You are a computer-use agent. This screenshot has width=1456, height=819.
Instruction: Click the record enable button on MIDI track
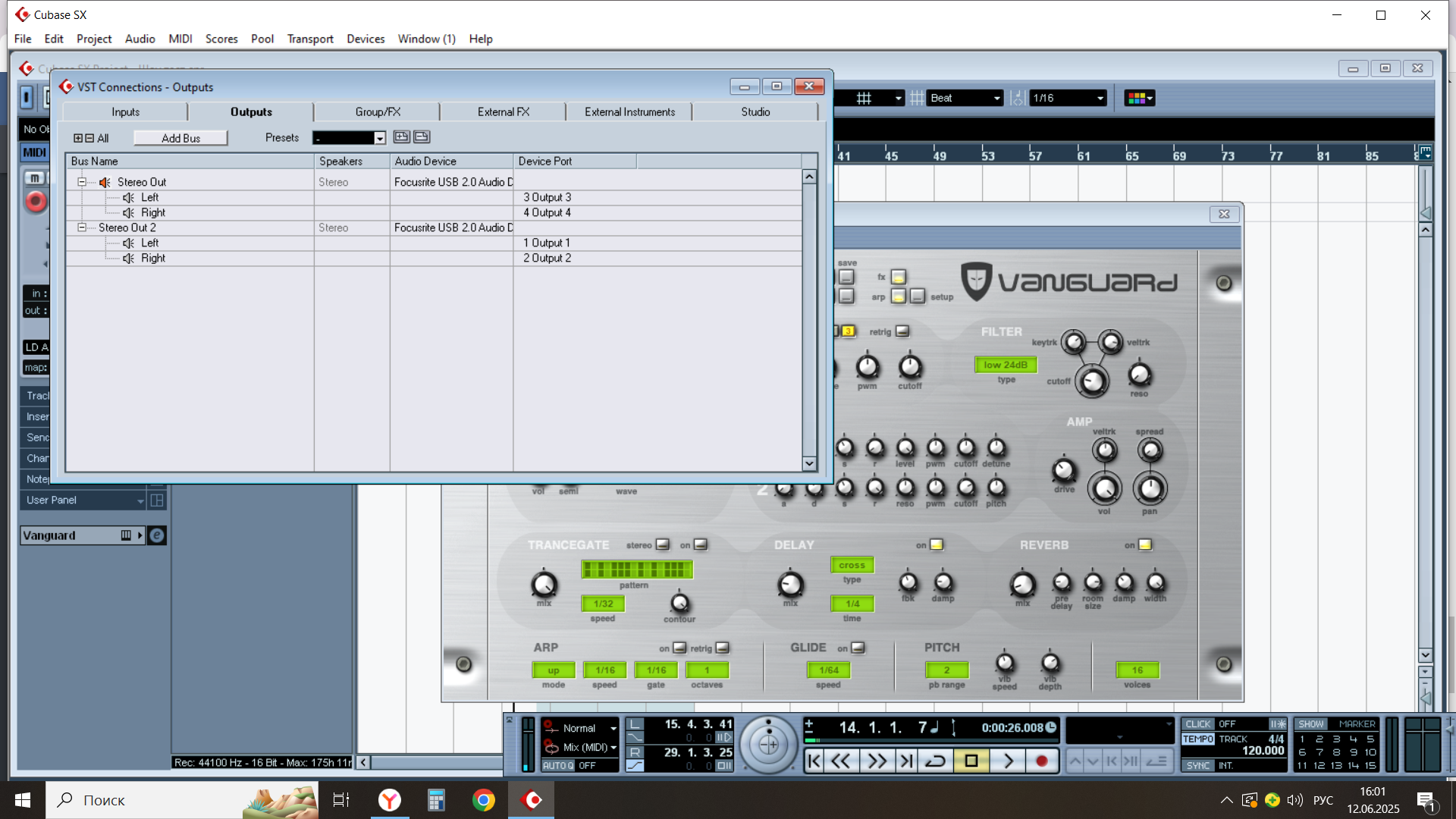tap(35, 201)
